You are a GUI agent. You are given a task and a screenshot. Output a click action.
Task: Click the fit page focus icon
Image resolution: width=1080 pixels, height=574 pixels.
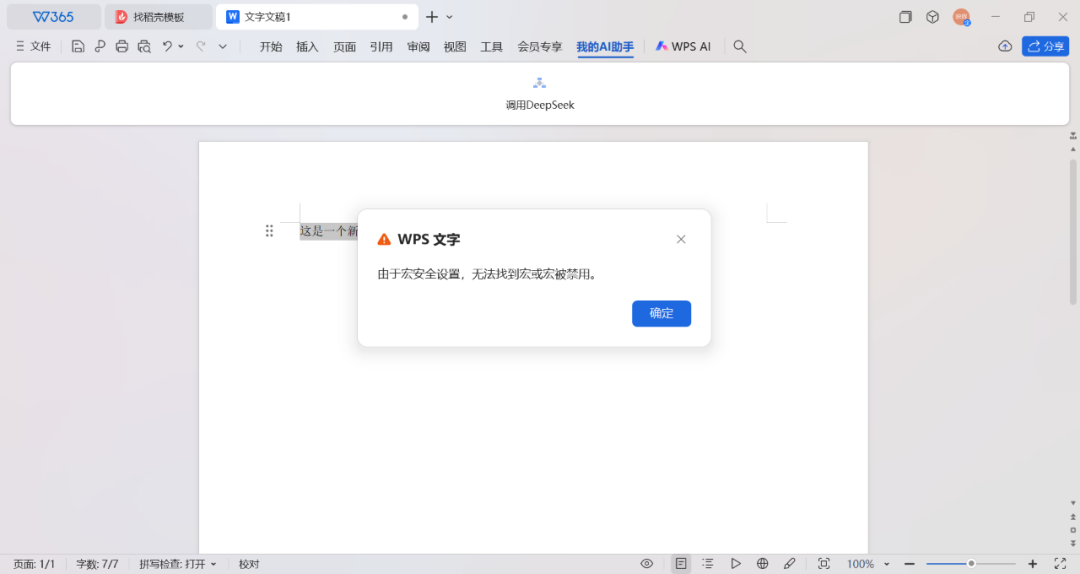[x=824, y=564]
